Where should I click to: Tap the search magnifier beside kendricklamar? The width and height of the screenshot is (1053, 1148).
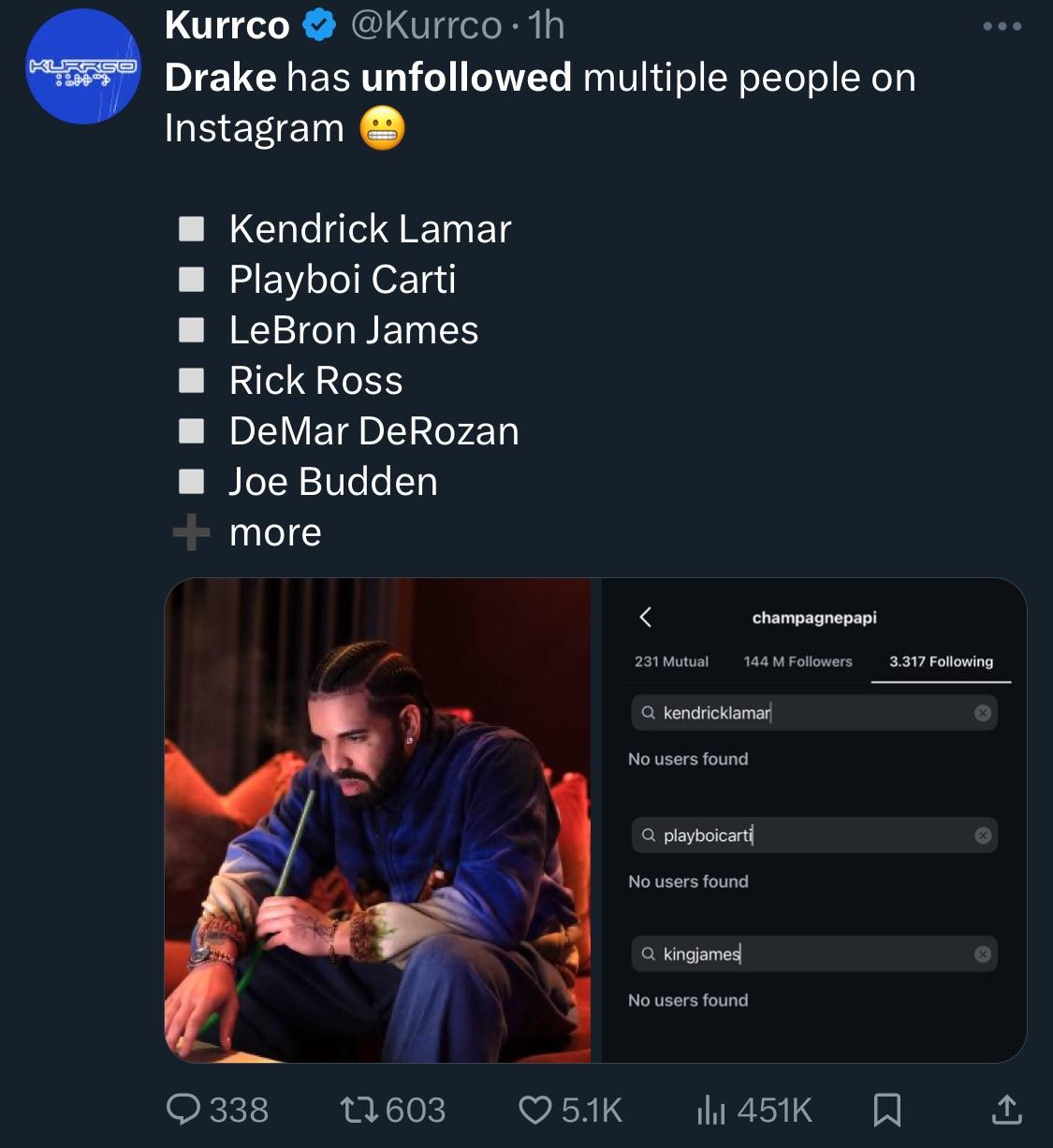coord(648,712)
